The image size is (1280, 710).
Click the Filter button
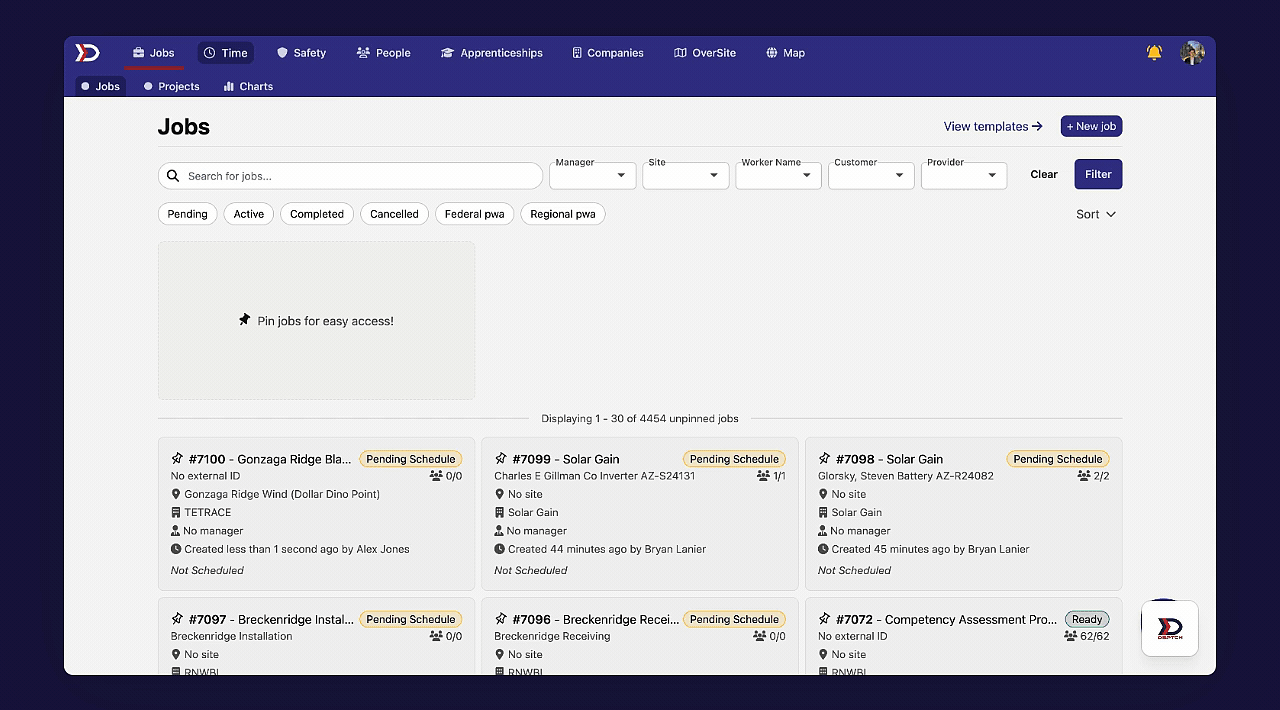[x=1098, y=174]
